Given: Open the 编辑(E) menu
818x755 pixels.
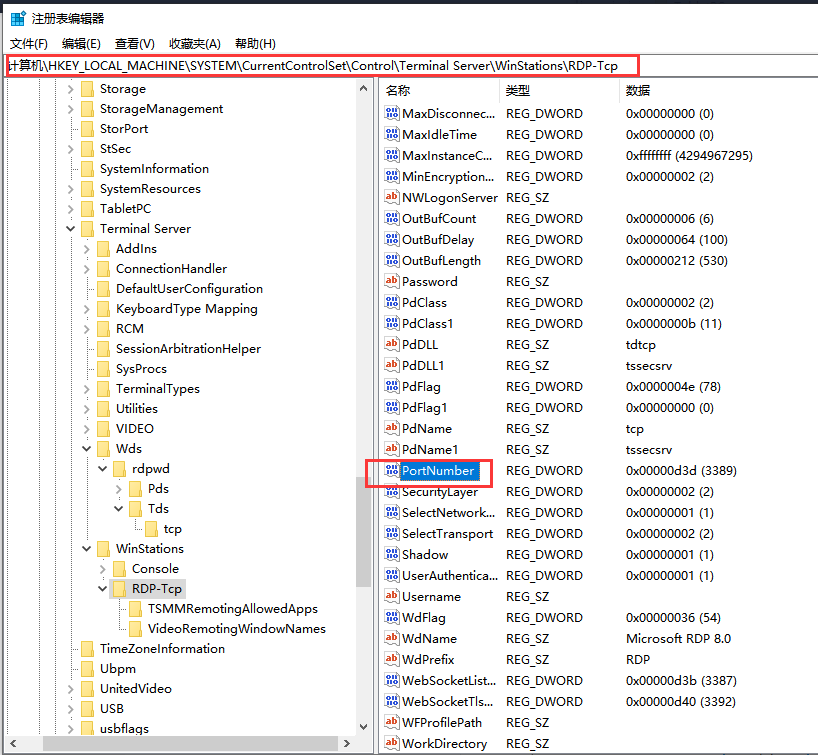Looking at the screenshot, I should 81,44.
